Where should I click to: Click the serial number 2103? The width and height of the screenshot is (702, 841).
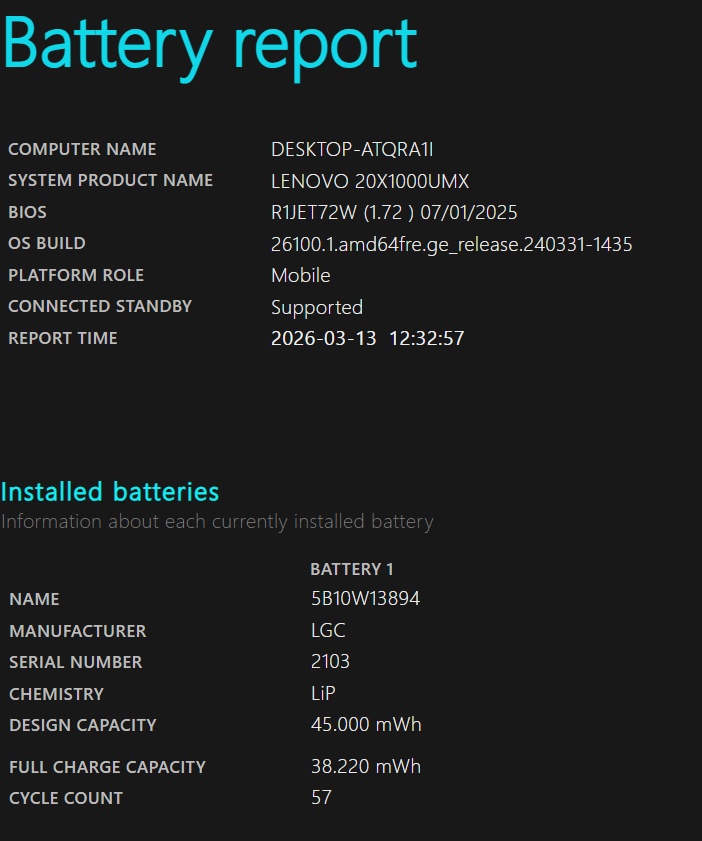pos(330,663)
